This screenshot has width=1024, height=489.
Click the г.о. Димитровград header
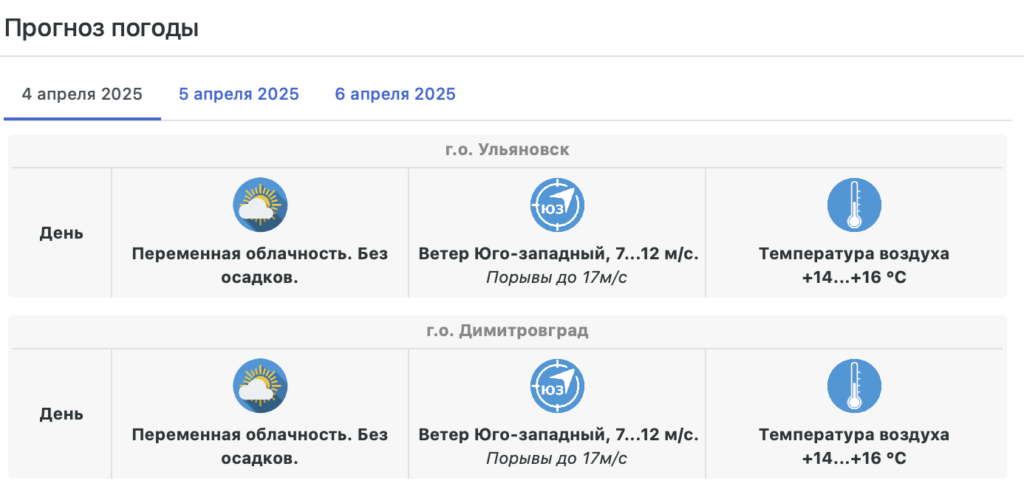pos(507,331)
